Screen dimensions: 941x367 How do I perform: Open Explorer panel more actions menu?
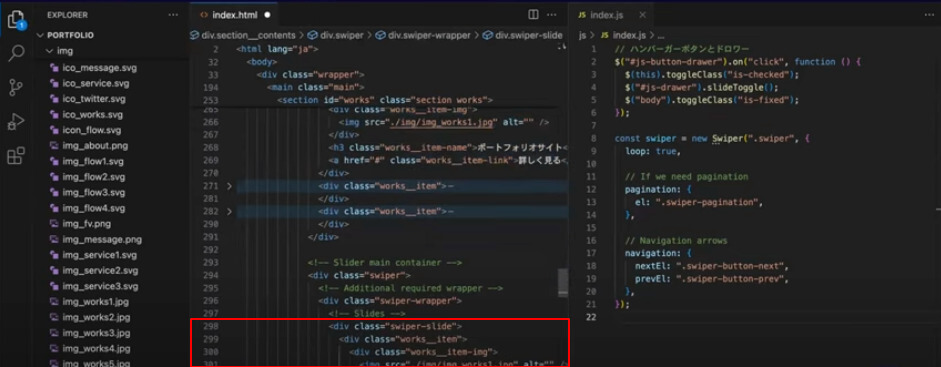[173, 15]
